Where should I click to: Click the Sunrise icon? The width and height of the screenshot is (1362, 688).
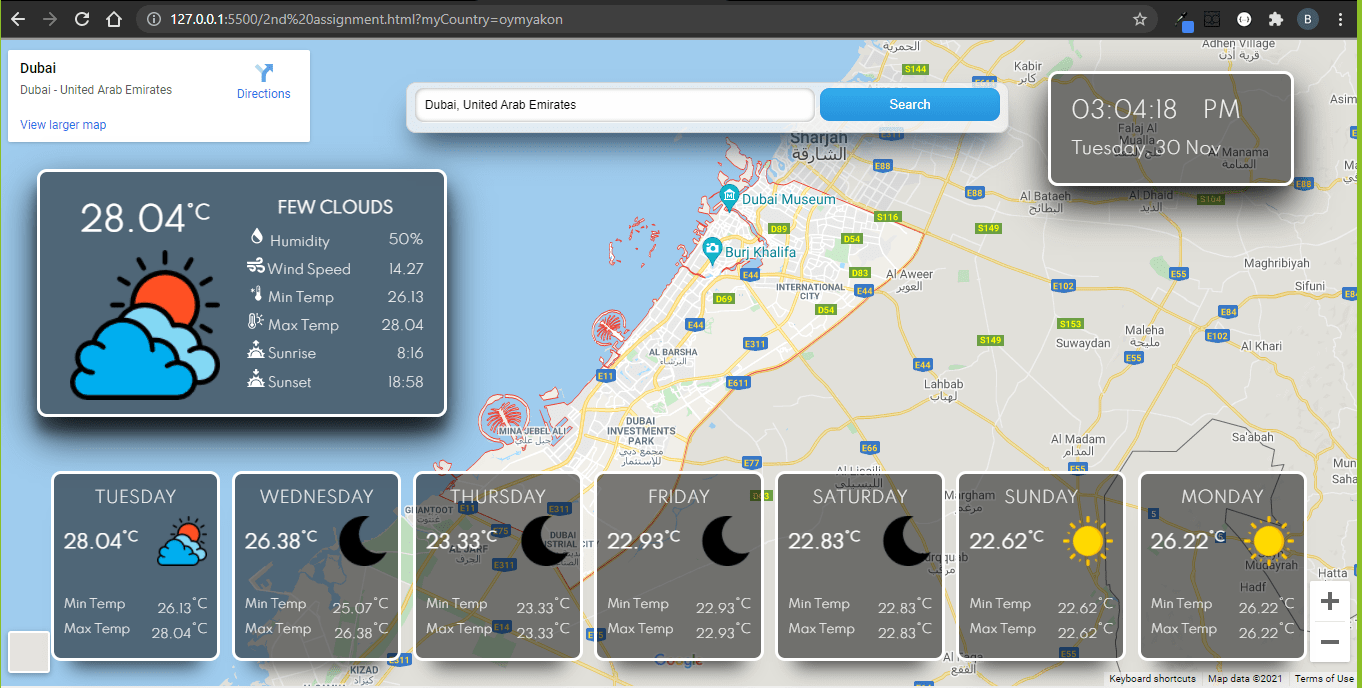tap(256, 351)
